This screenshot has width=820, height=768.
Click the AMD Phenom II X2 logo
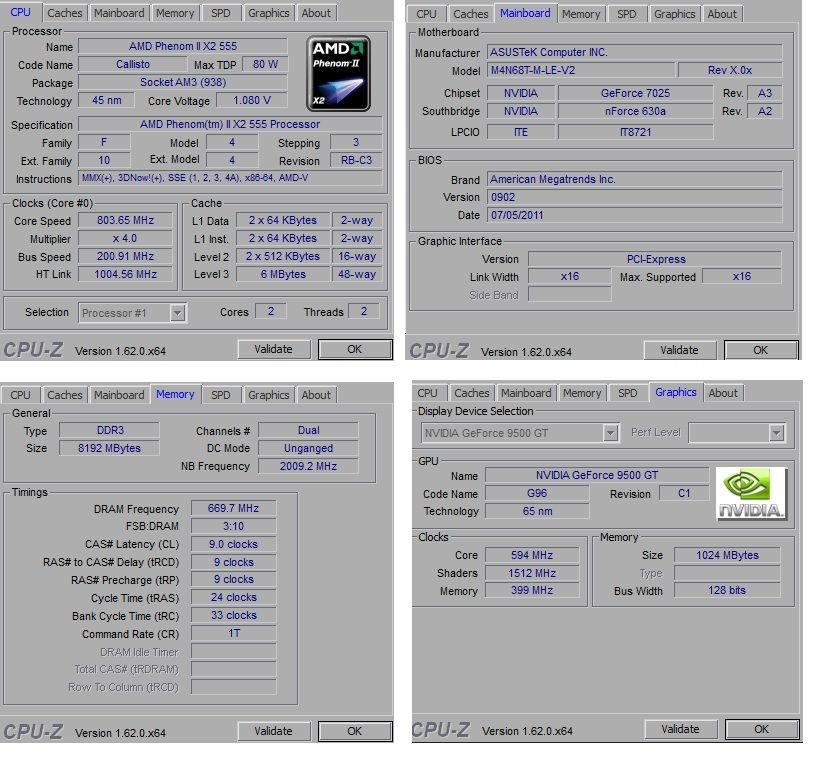click(x=338, y=74)
